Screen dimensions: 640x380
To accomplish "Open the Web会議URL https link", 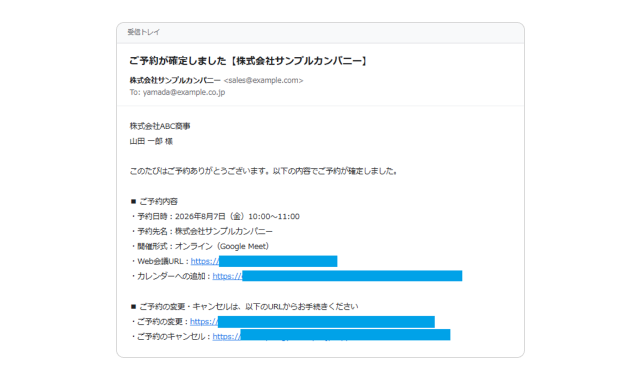I will [x=204, y=261].
